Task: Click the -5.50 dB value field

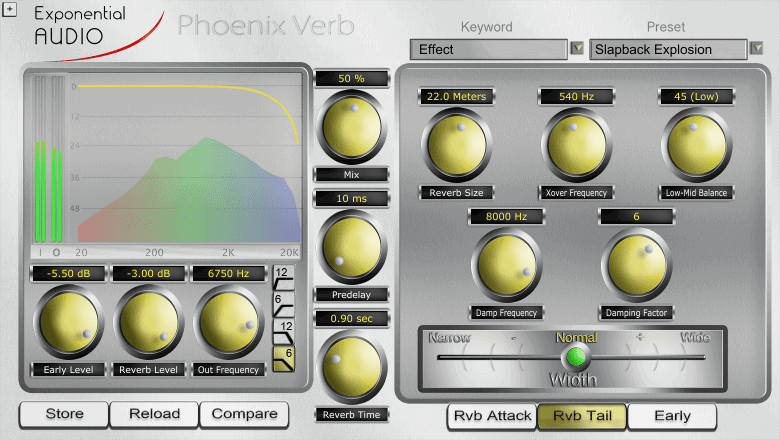Action: click(x=68, y=273)
